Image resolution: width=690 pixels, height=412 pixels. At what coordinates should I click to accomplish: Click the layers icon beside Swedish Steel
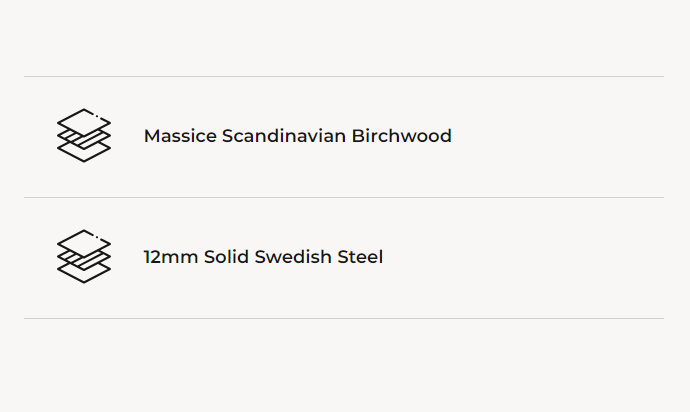click(x=84, y=256)
